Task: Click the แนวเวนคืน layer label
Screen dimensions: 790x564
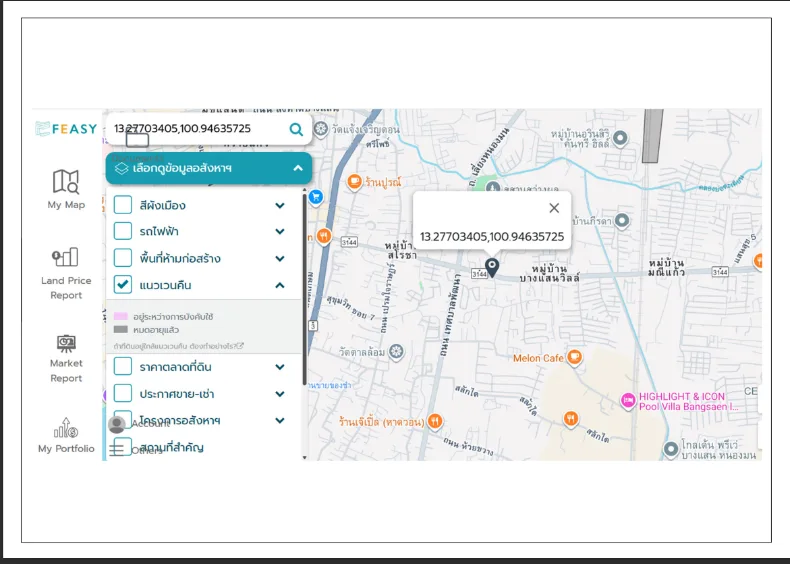Action: (x=165, y=285)
